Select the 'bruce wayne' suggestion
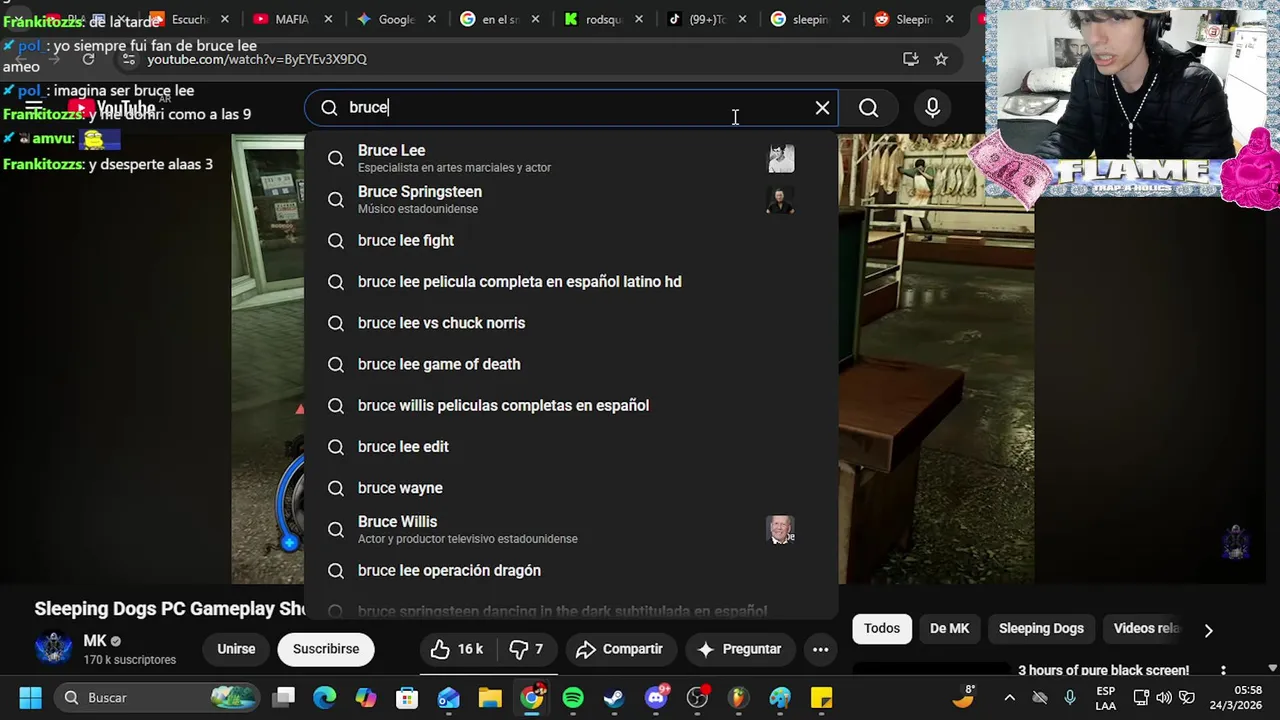The height and width of the screenshot is (720, 1280). pyautogui.click(x=571, y=488)
